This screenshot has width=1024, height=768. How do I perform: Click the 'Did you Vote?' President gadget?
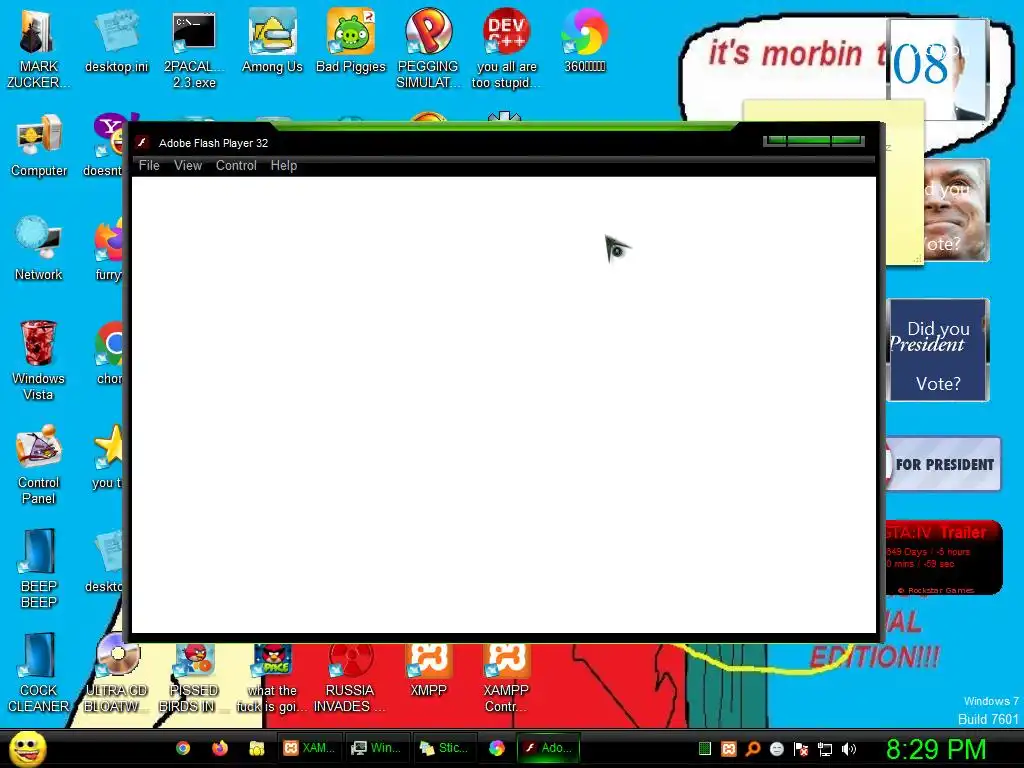(938, 350)
